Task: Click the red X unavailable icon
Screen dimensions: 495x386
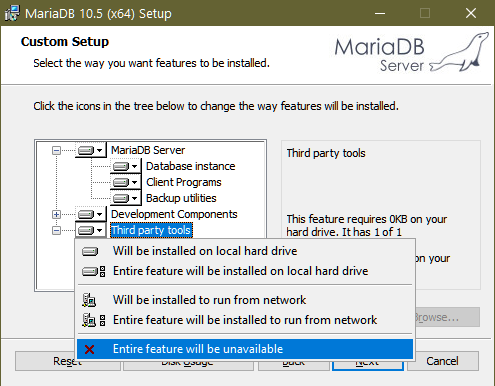Action: click(x=89, y=349)
